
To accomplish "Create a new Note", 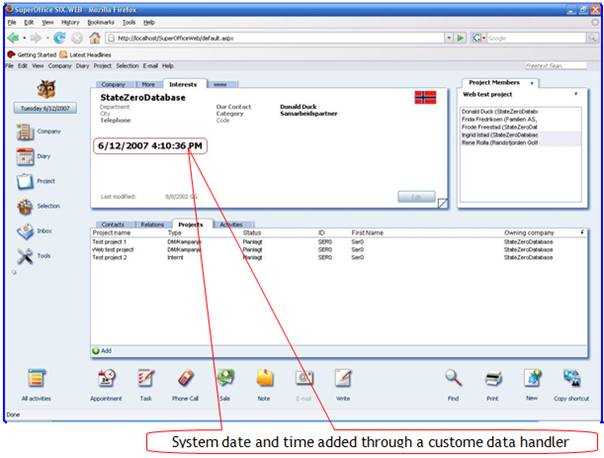I will point(264,378).
